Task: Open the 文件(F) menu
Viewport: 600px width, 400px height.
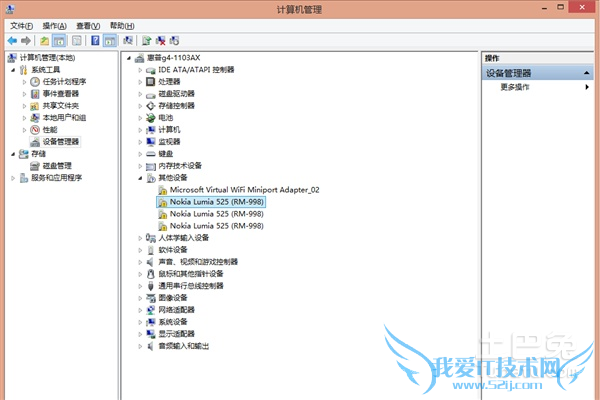Action: click(x=21, y=26)
